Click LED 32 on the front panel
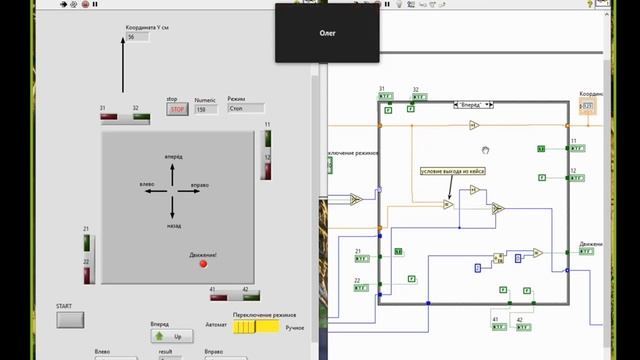This screenshot has height=360, width=640. (x=142, y=117)
